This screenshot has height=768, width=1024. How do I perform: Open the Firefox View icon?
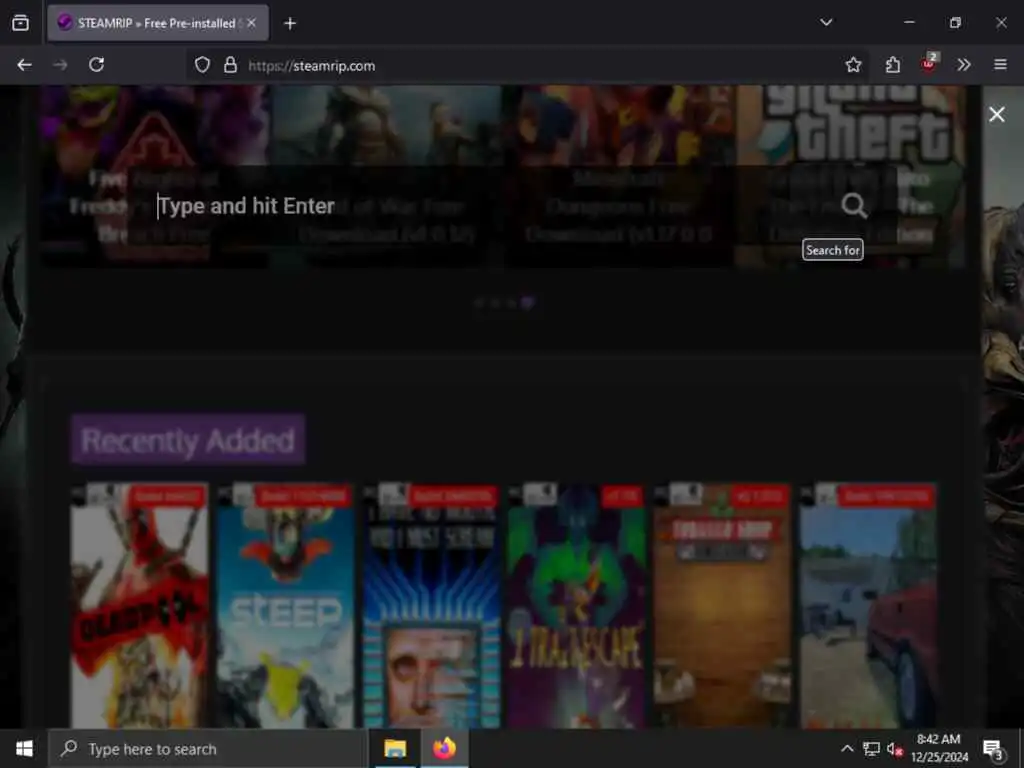tap(20, 23)
